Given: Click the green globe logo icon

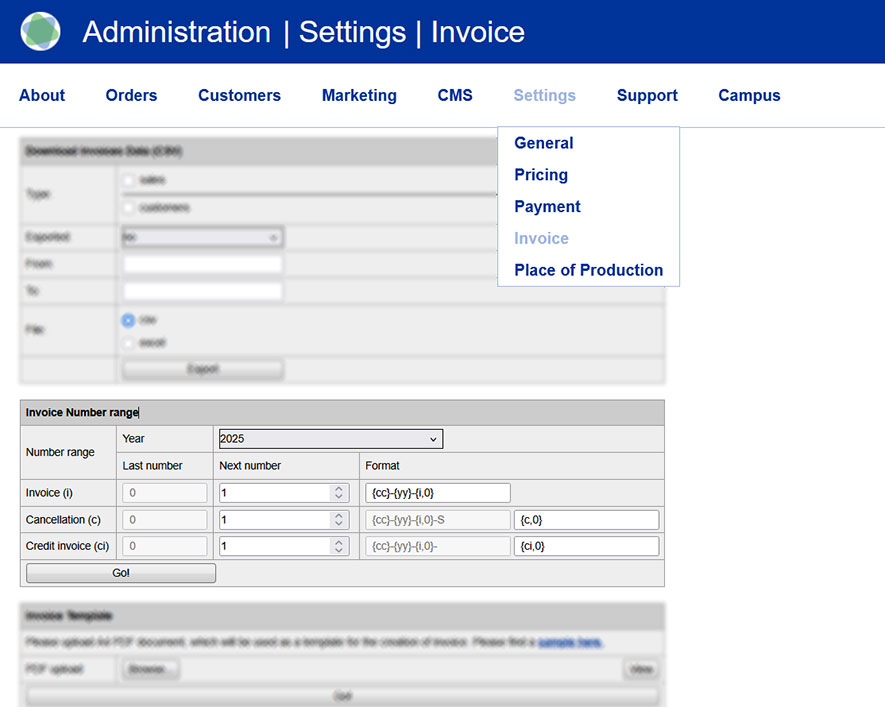Looking at the screenshot, I should (40, 32).
